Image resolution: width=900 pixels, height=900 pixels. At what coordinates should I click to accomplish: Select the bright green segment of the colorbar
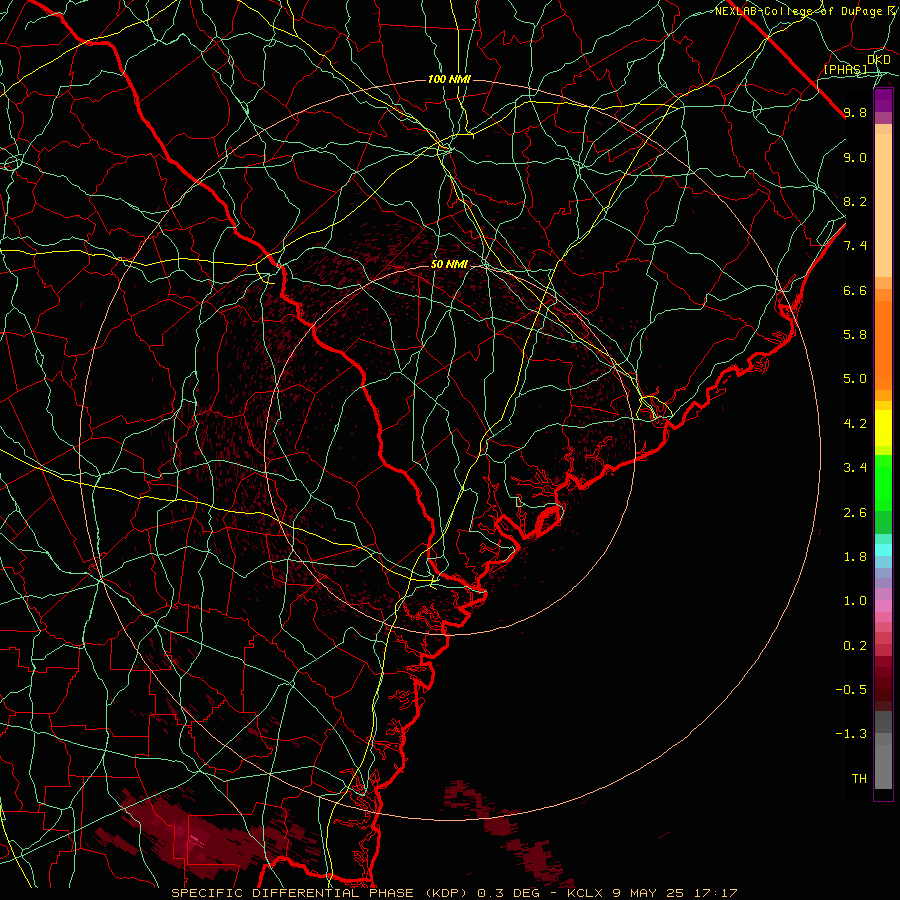[883, 482]
